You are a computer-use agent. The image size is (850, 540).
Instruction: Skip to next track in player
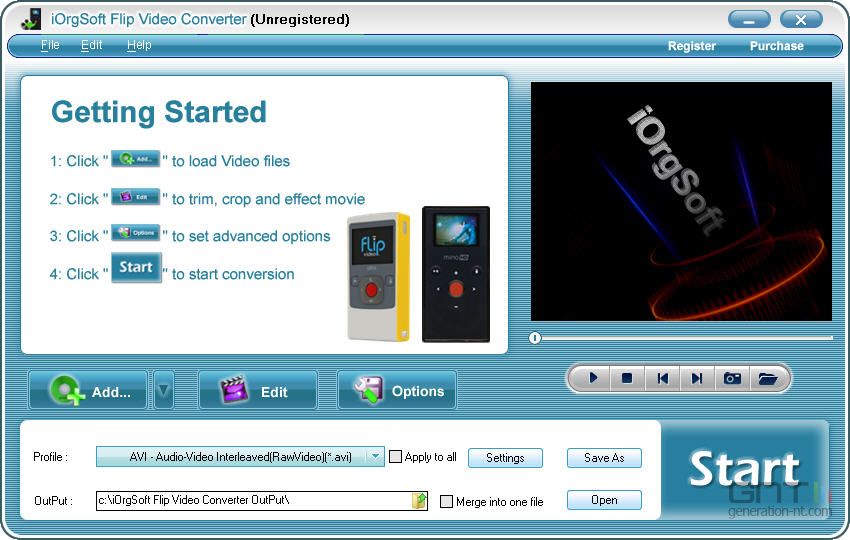pos(697,378)
